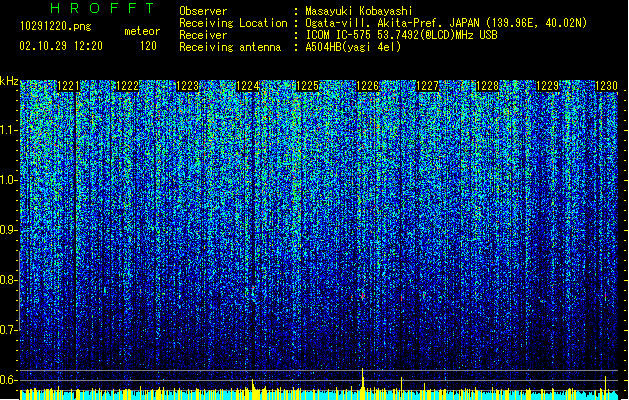Click the Receiving antenna label
629x400 pixels.
pos(230,47)
